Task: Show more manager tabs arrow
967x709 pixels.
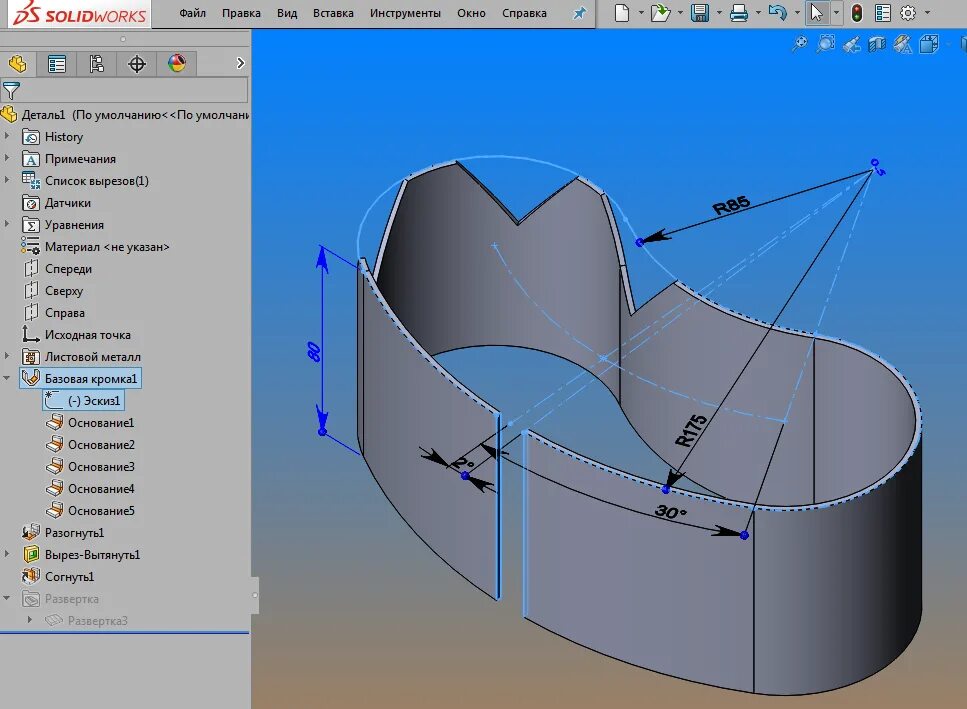Action: [240, 63]
